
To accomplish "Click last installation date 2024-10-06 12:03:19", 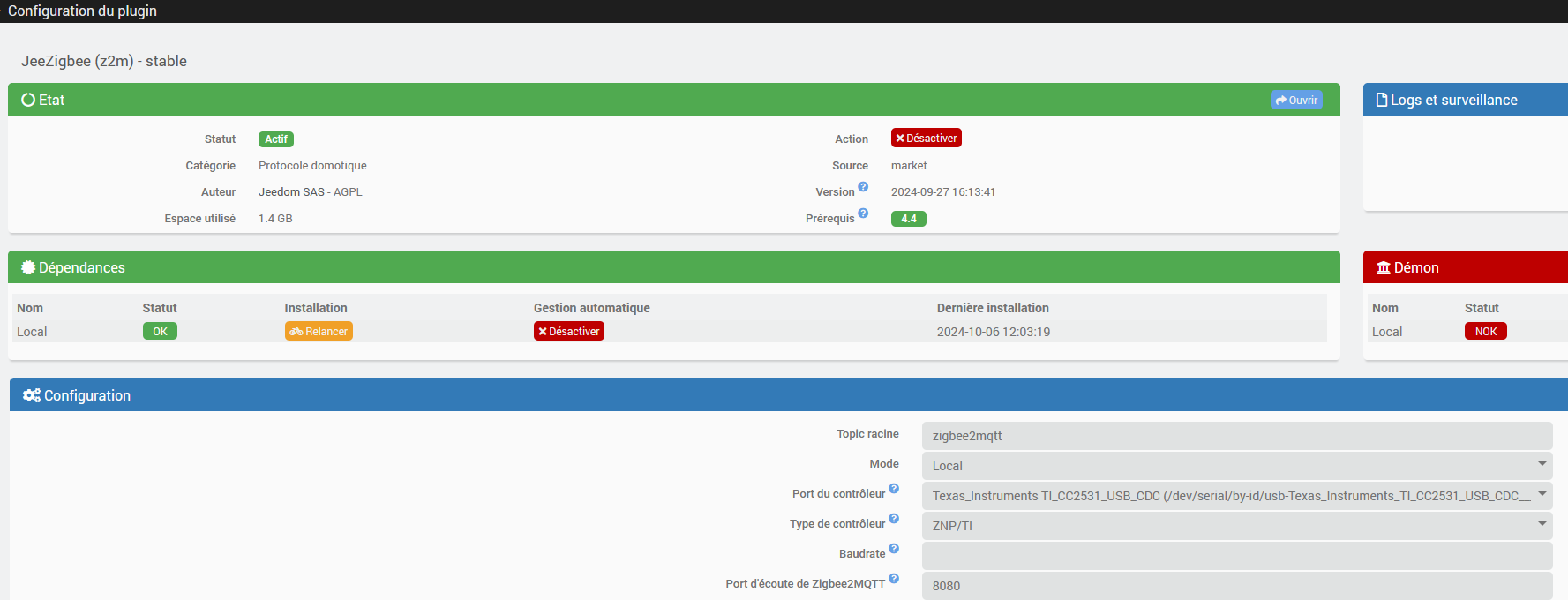I will [x=994, y=332].
